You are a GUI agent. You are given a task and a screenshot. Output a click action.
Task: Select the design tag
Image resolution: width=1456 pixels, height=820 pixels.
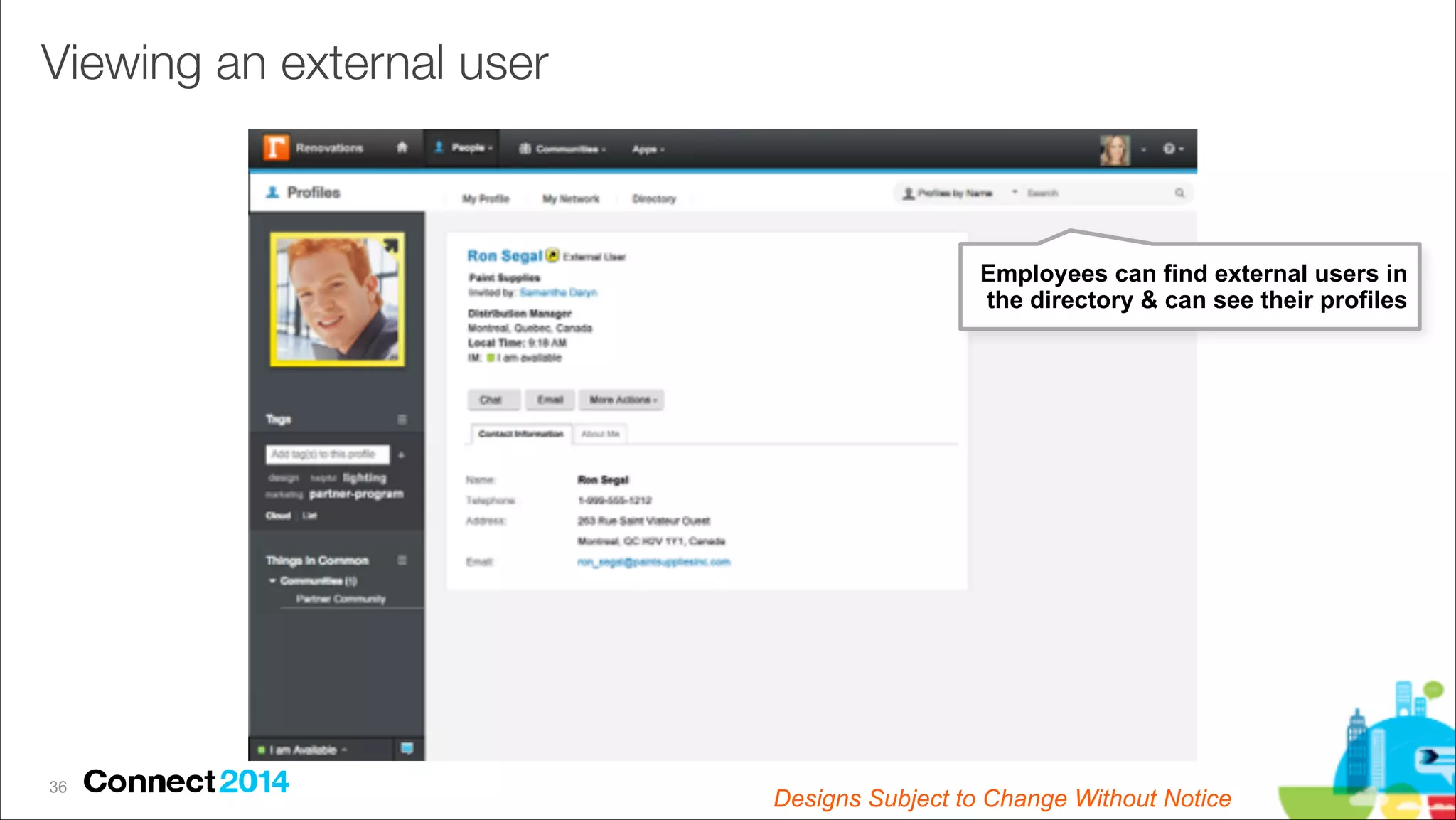pos(284,479)
